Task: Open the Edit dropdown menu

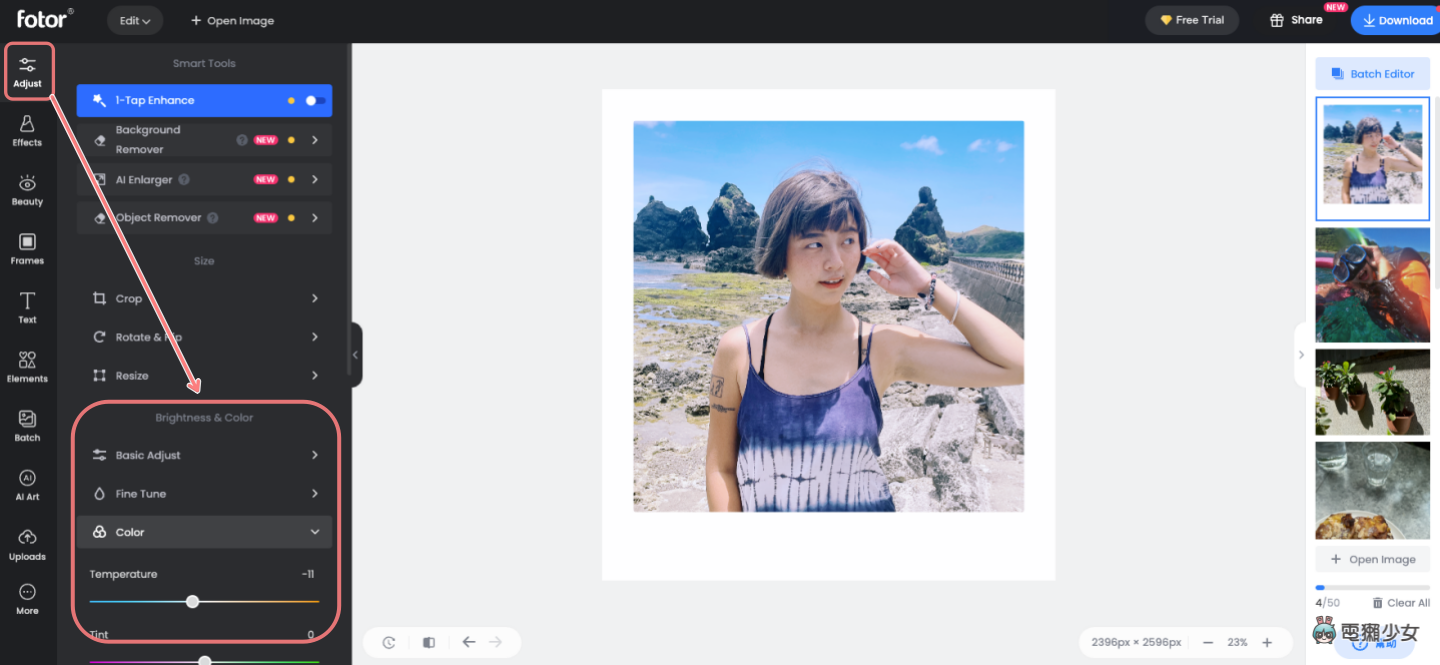Action: coord(135,20)
